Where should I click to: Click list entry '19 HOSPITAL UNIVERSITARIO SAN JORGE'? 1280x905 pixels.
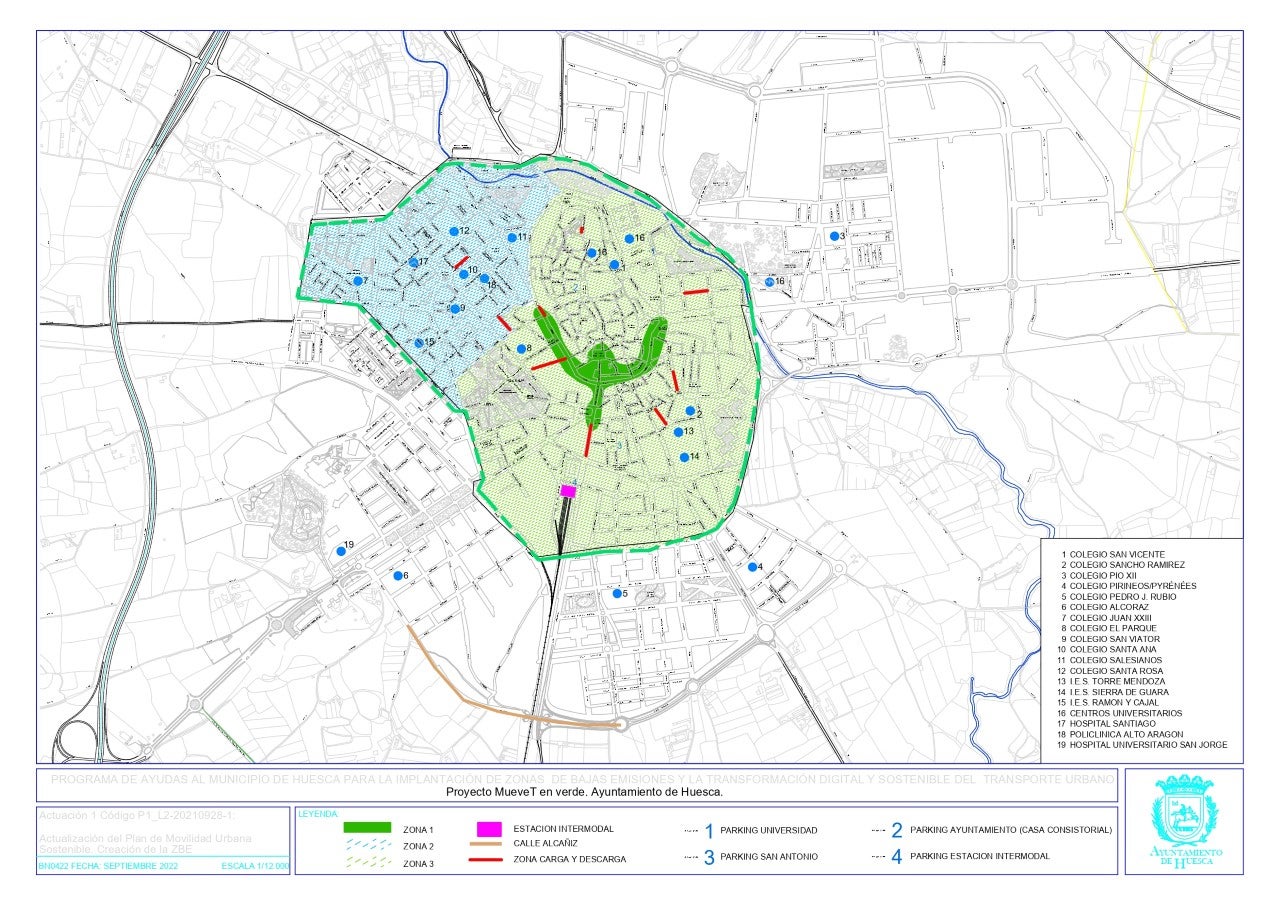1142,745
